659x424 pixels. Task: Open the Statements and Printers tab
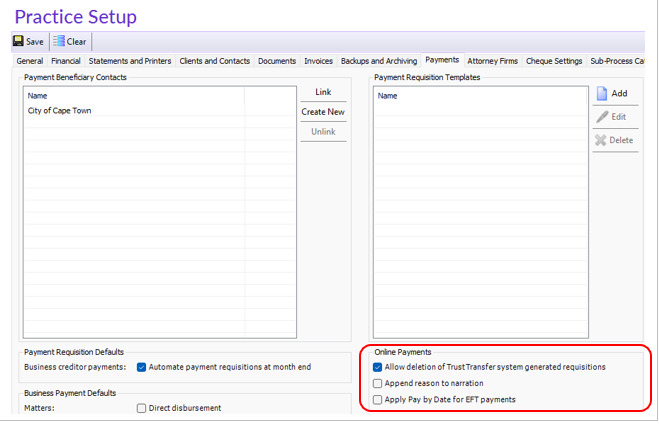[130, 61]
